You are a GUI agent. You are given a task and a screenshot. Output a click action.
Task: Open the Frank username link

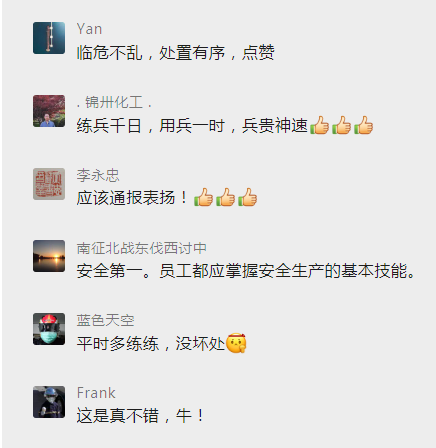[96, 393]
